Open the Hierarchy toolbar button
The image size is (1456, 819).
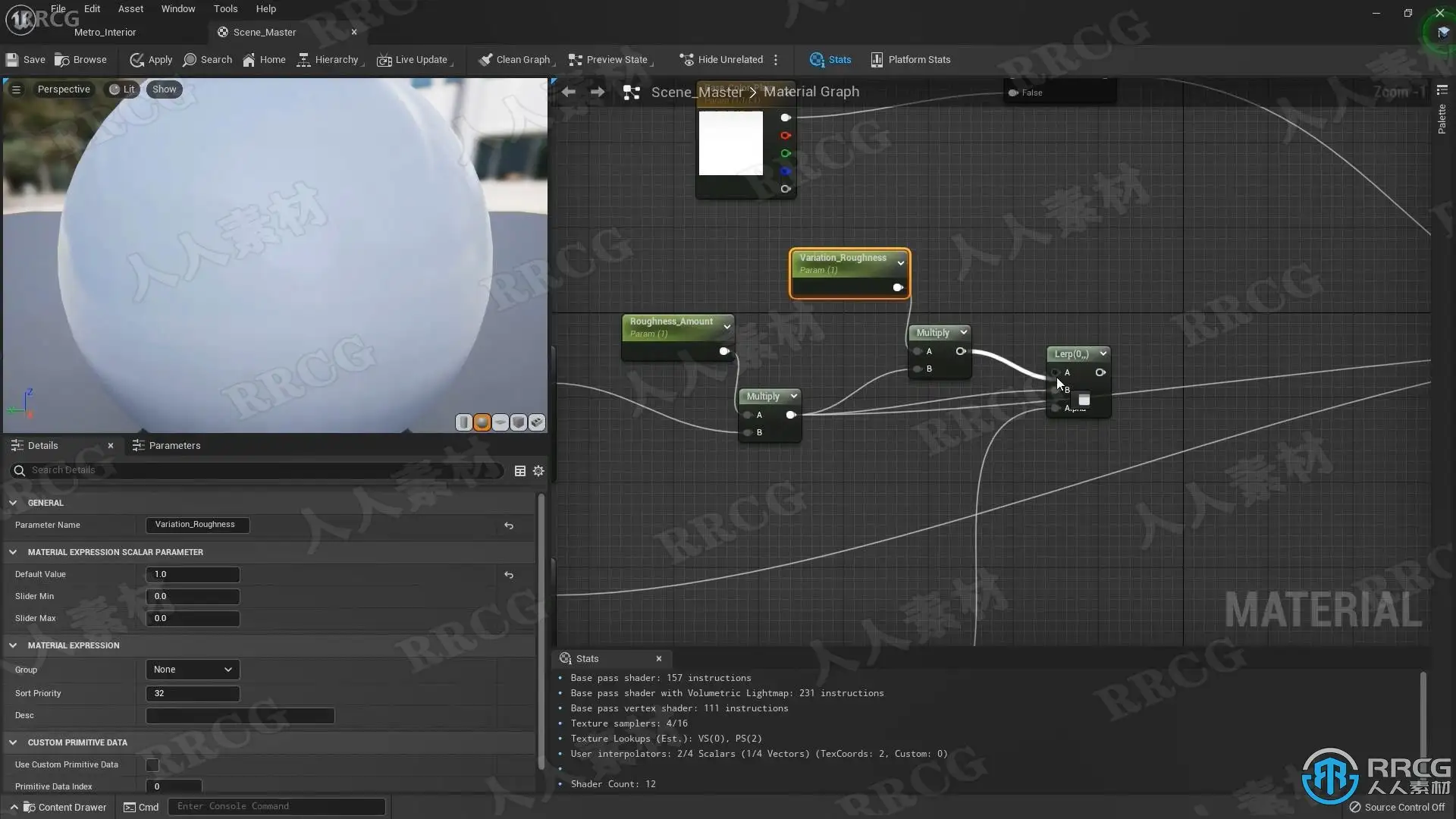(x=328, y=60)
